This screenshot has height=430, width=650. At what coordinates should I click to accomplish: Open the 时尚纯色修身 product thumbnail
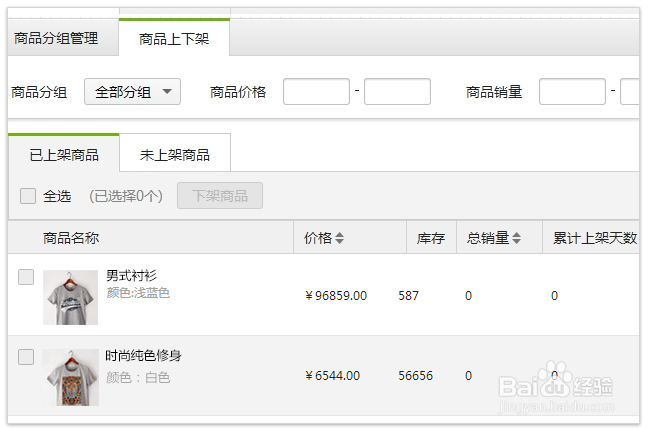point(70,377)
